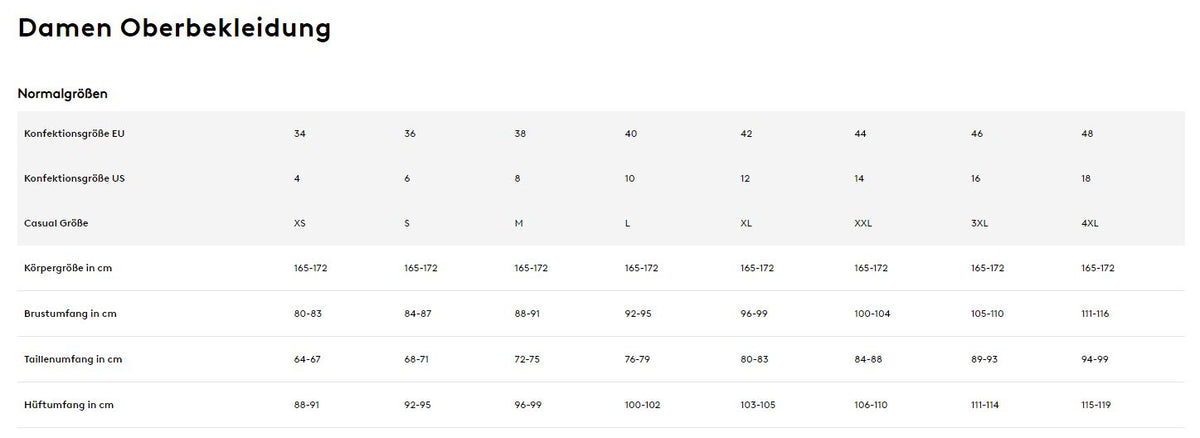The height and width of the screenshot is (438, 1200).
Task: Click EU size 34 cell
Action: point(300,133)
